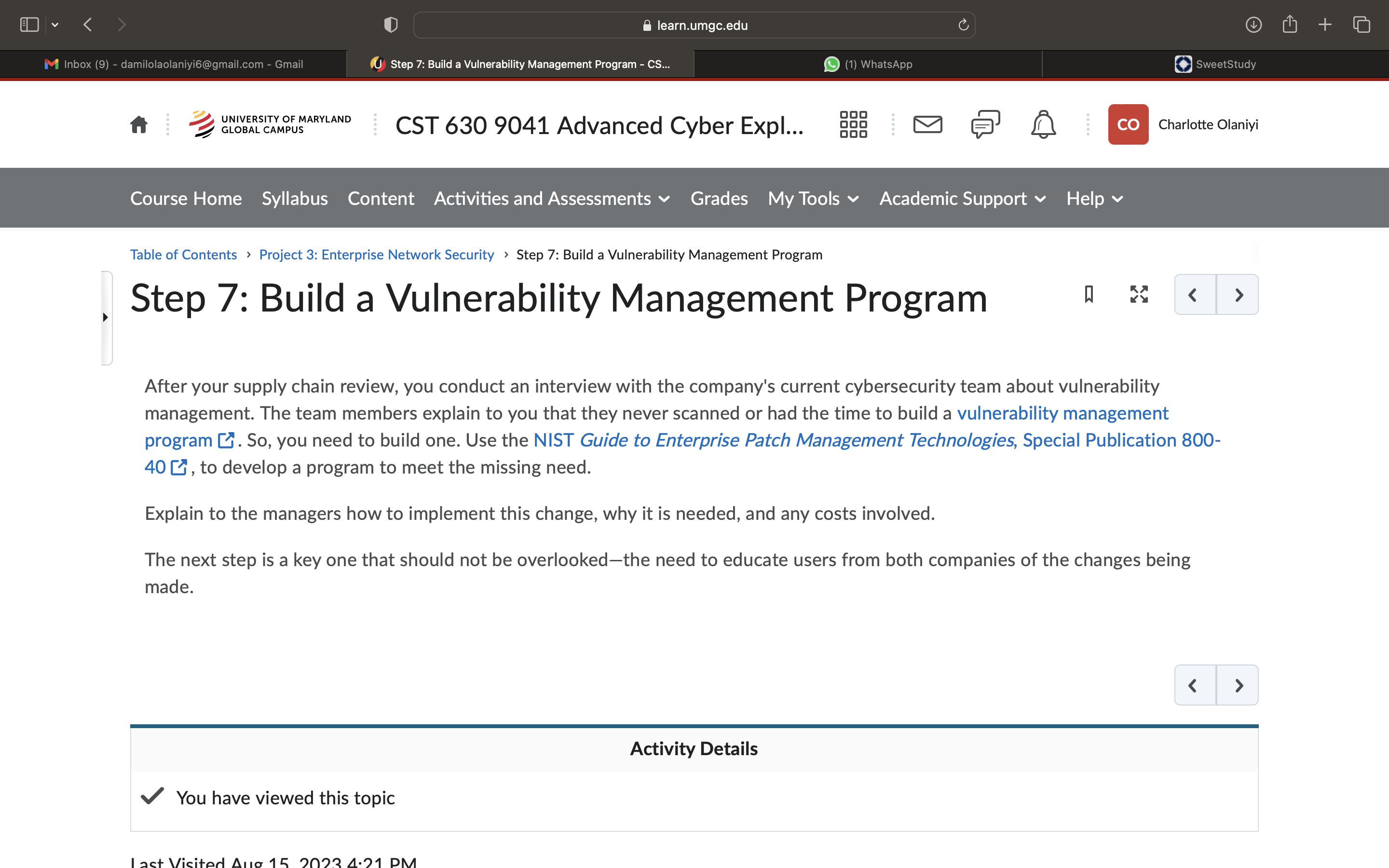
Task: Show the tab overview
Action: pos(1362,25)
